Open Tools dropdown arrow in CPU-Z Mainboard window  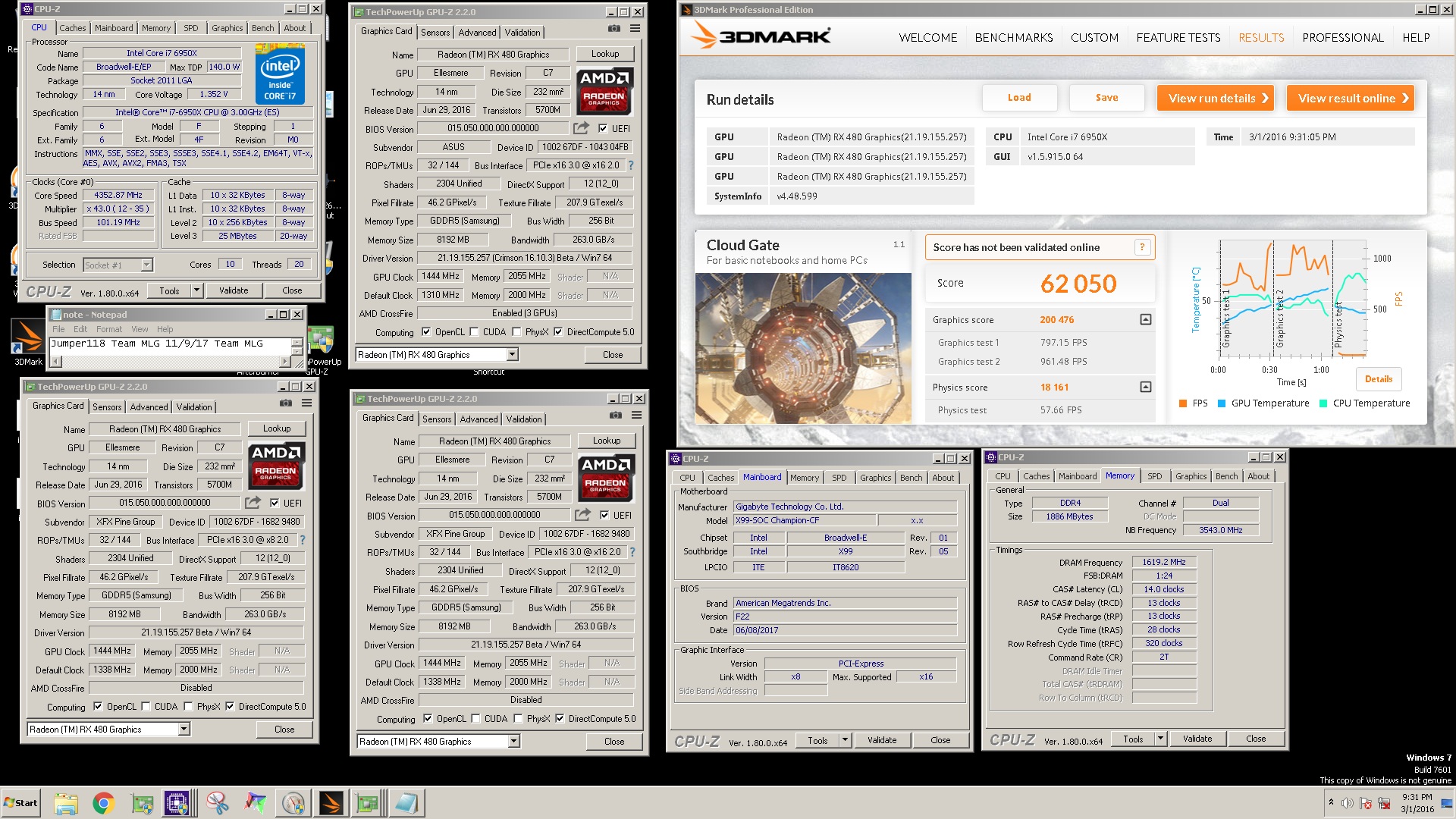point(846,740)
